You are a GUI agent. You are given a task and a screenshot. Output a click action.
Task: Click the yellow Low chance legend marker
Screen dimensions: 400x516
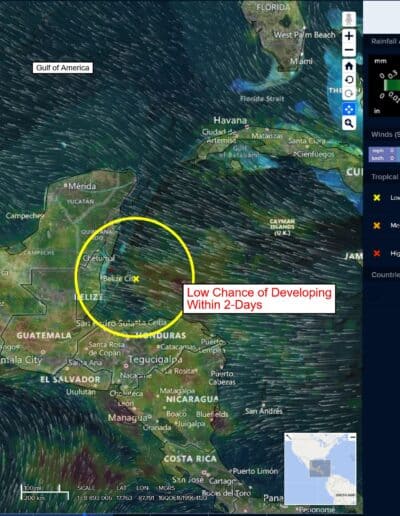pyautogui.click(x=377, y=198)
